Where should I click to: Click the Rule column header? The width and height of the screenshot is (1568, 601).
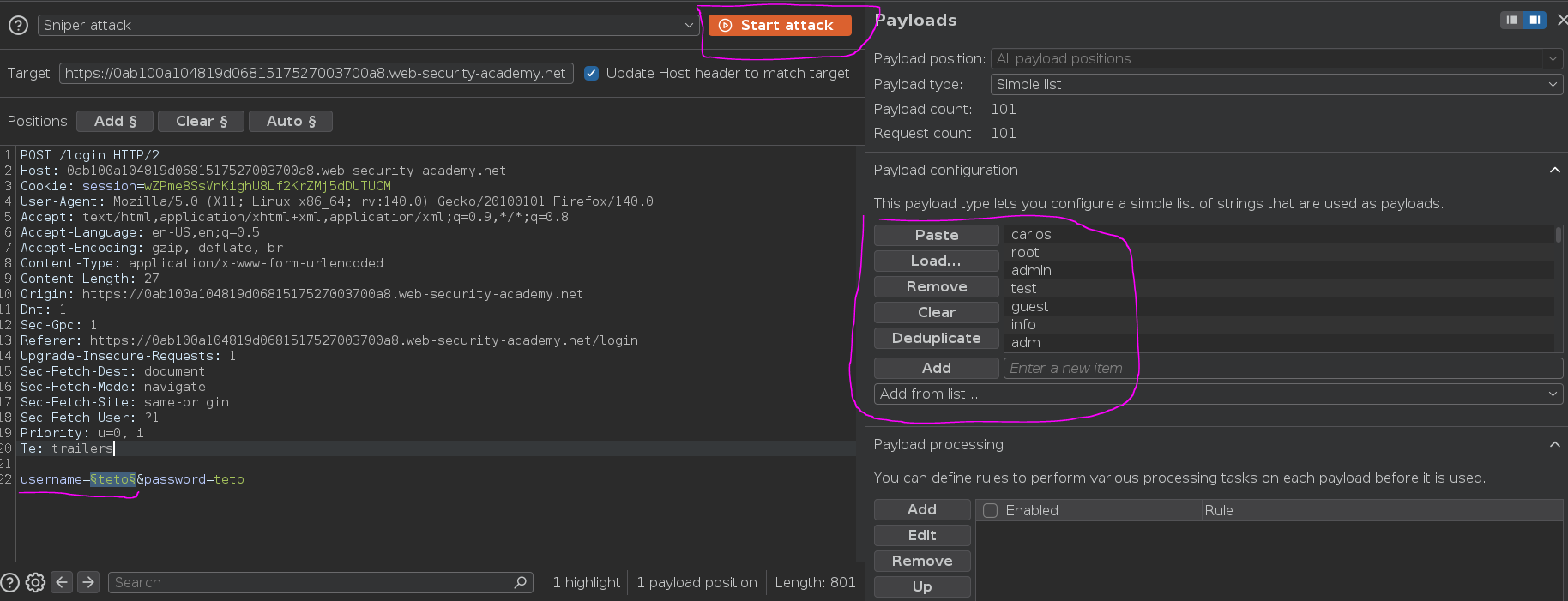click(1381, 510)
